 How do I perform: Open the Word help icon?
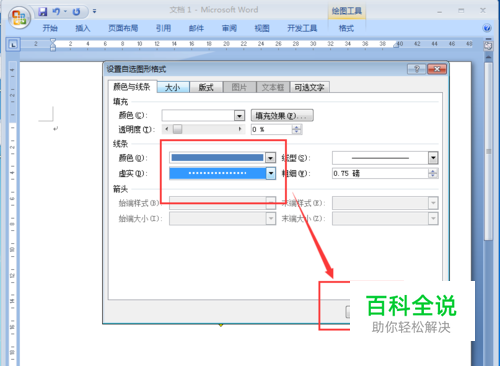tap(487, 28)
